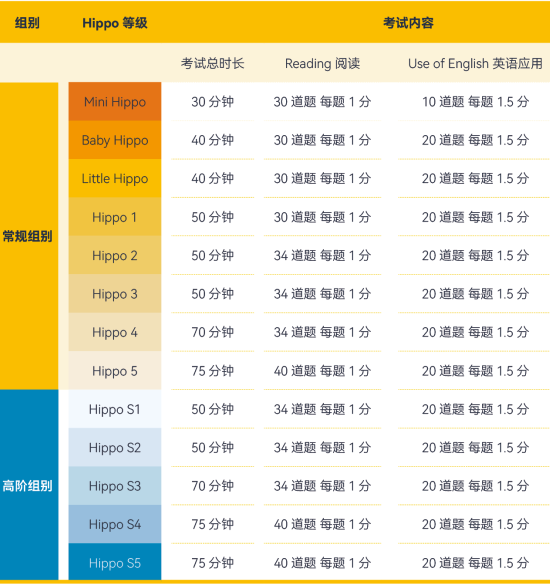The height and width of the screenshot is (584, 550).
Task: Click Hippo 2's Use of English cell
Action: pyautogui.click(x=476, y=256)
